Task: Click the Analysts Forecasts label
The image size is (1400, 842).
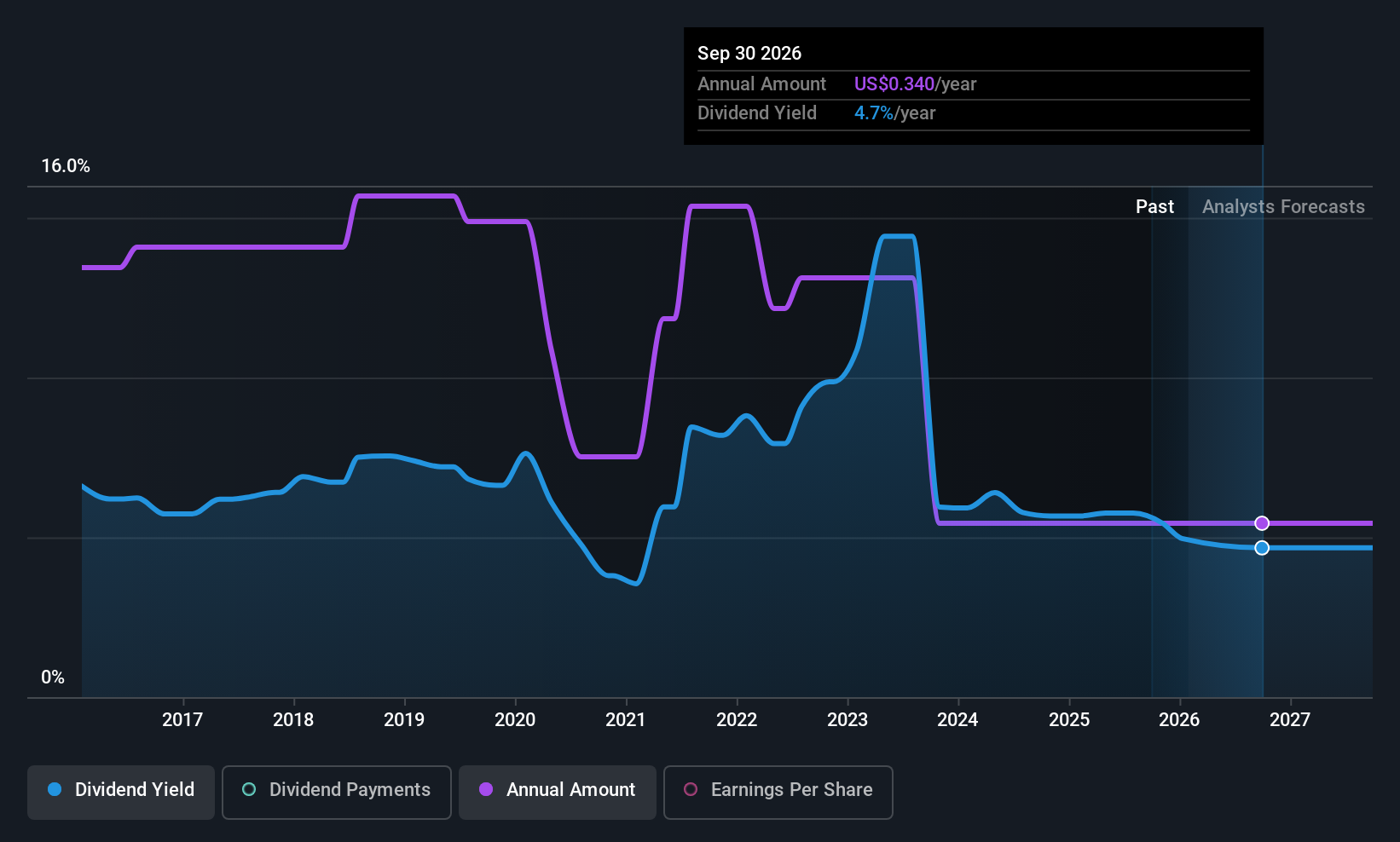Action: pos(1283,207)
